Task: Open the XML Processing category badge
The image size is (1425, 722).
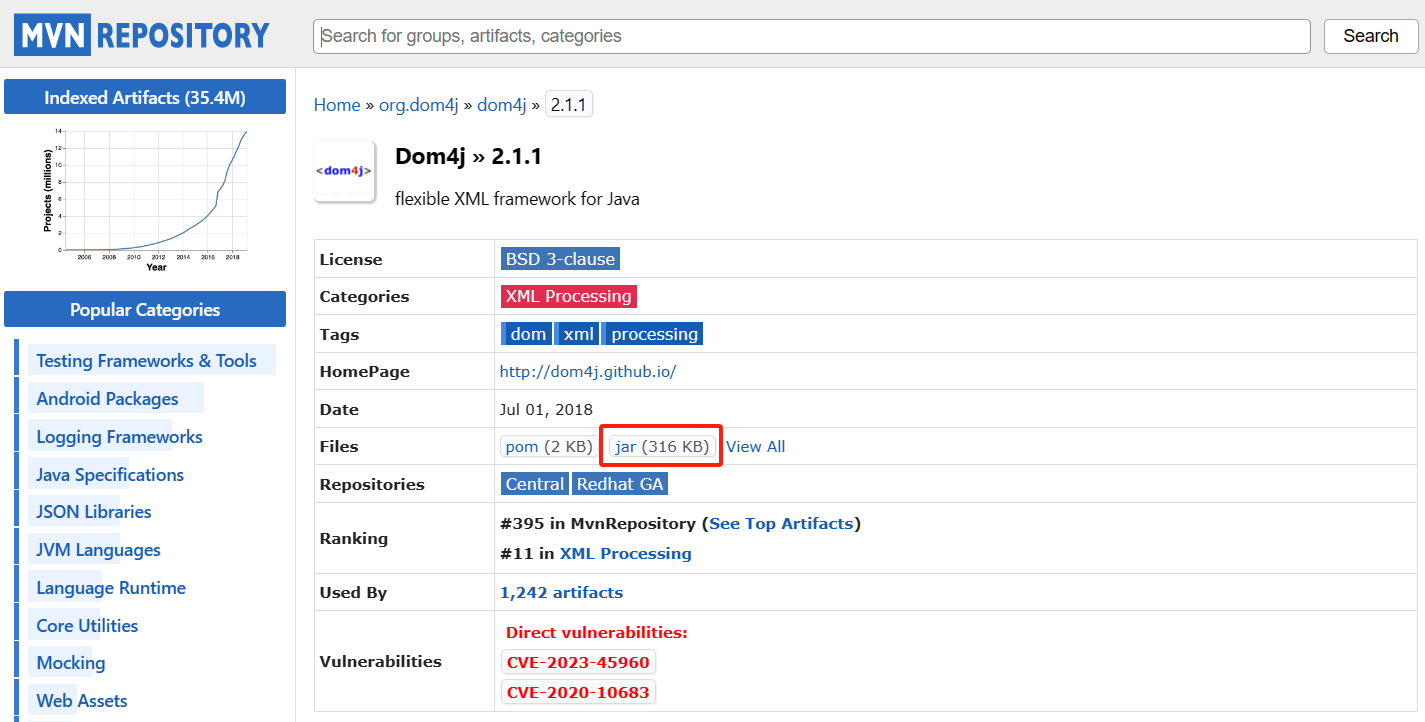Action: [568, 296]
